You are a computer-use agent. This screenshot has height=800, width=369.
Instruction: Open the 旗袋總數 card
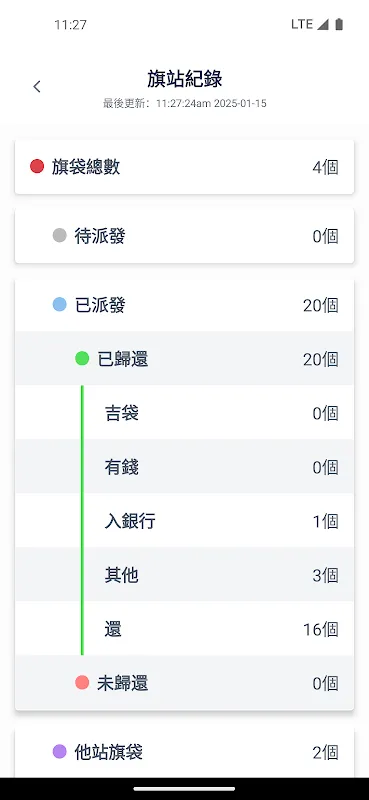click(x=184, y=167)
